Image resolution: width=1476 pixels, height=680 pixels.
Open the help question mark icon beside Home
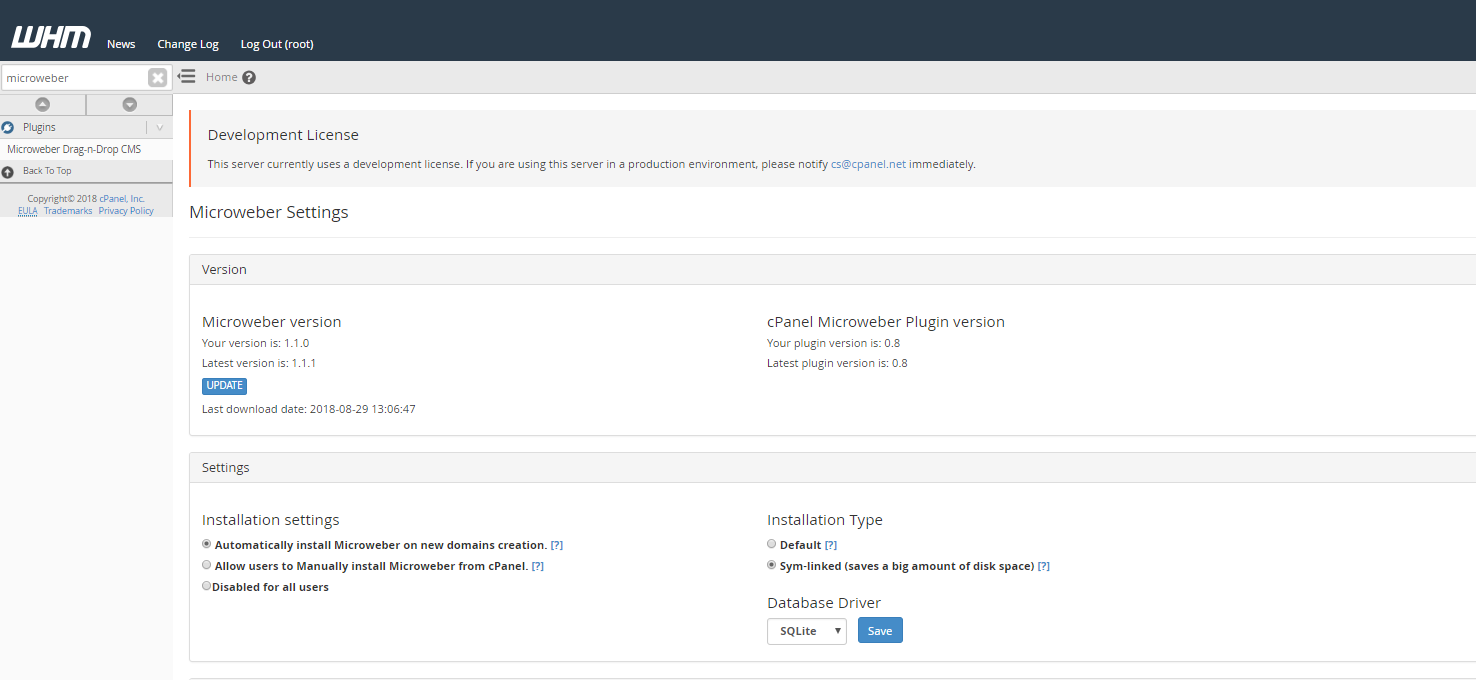coord(249,77)
